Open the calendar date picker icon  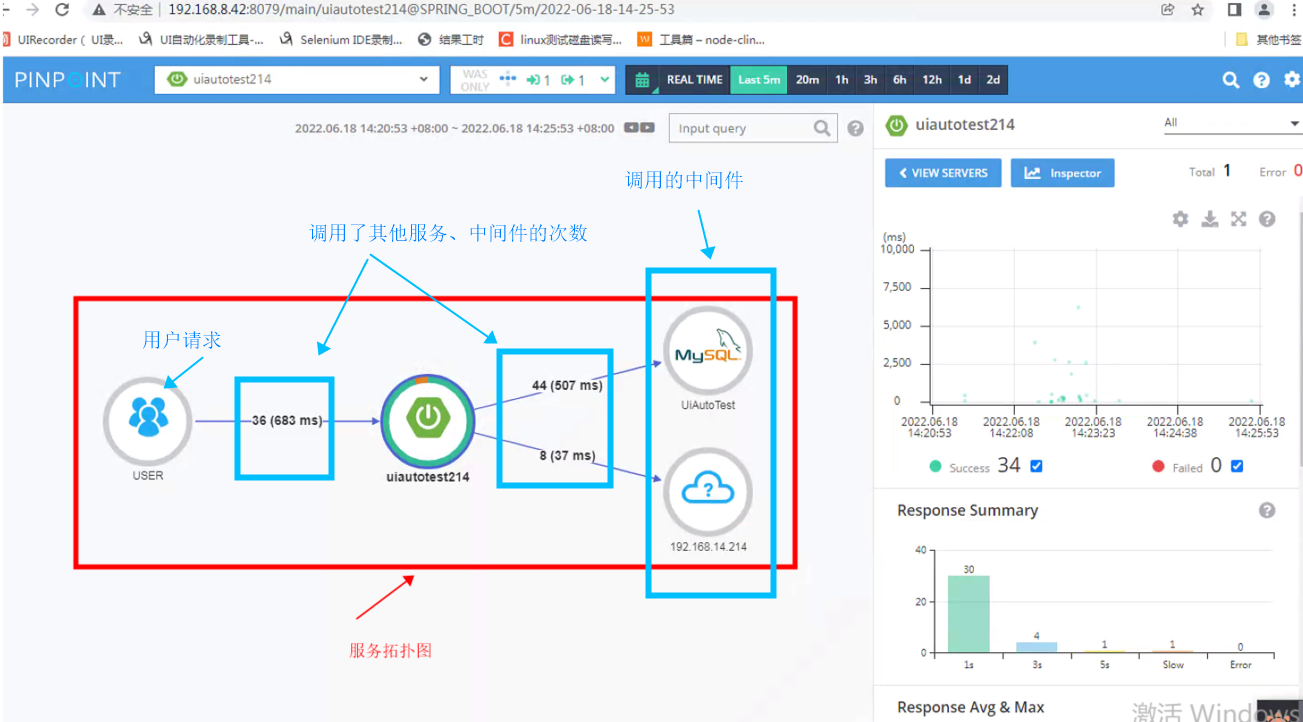coord(643,80)
